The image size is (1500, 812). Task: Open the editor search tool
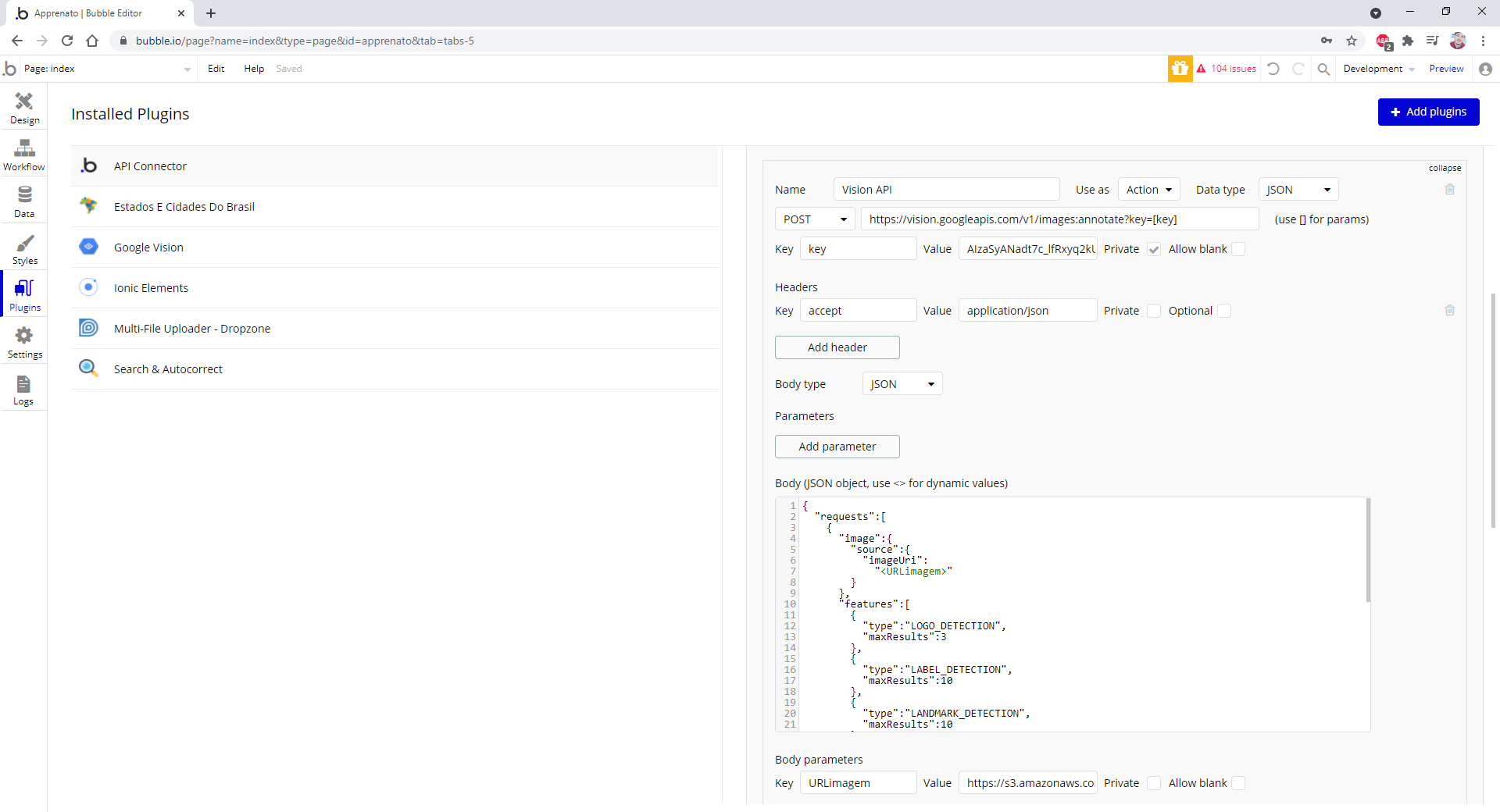click(1323, 69)
